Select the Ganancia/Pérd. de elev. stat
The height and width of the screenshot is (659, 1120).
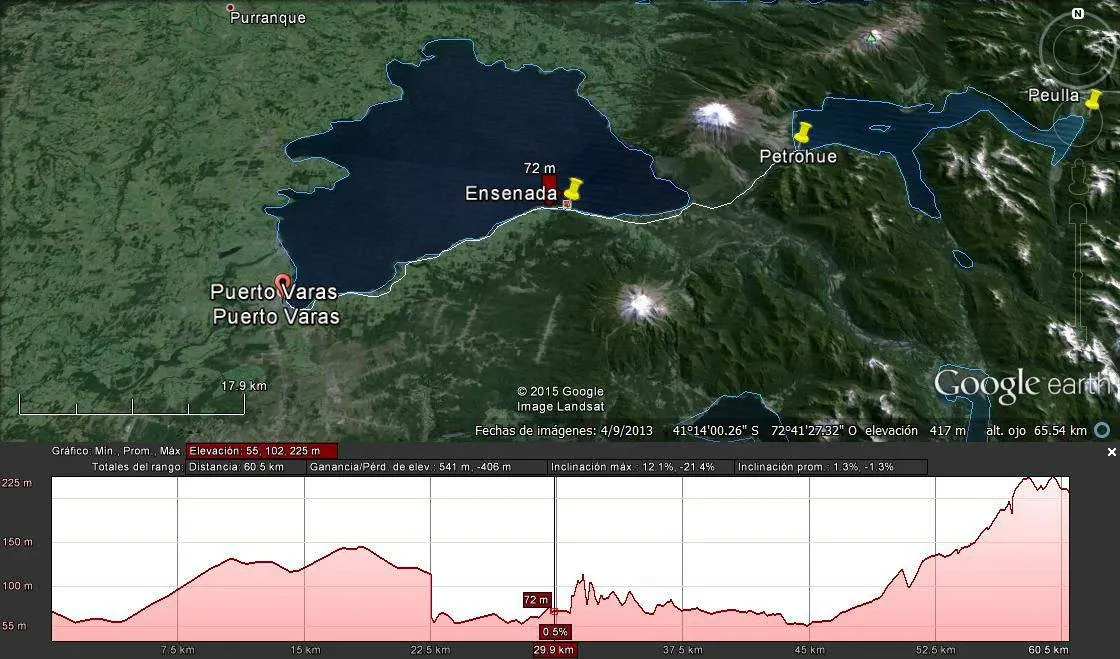410,467
